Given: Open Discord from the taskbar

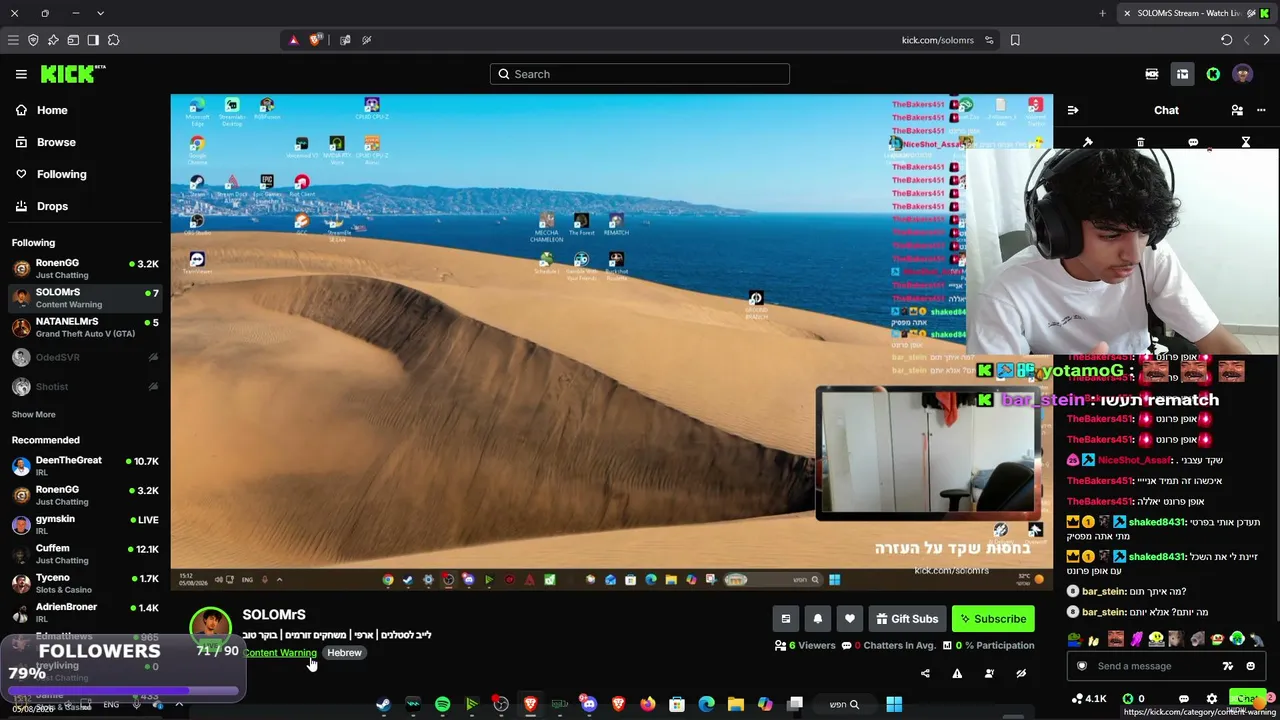Looking at the screenshot, I should pos(589,704).
